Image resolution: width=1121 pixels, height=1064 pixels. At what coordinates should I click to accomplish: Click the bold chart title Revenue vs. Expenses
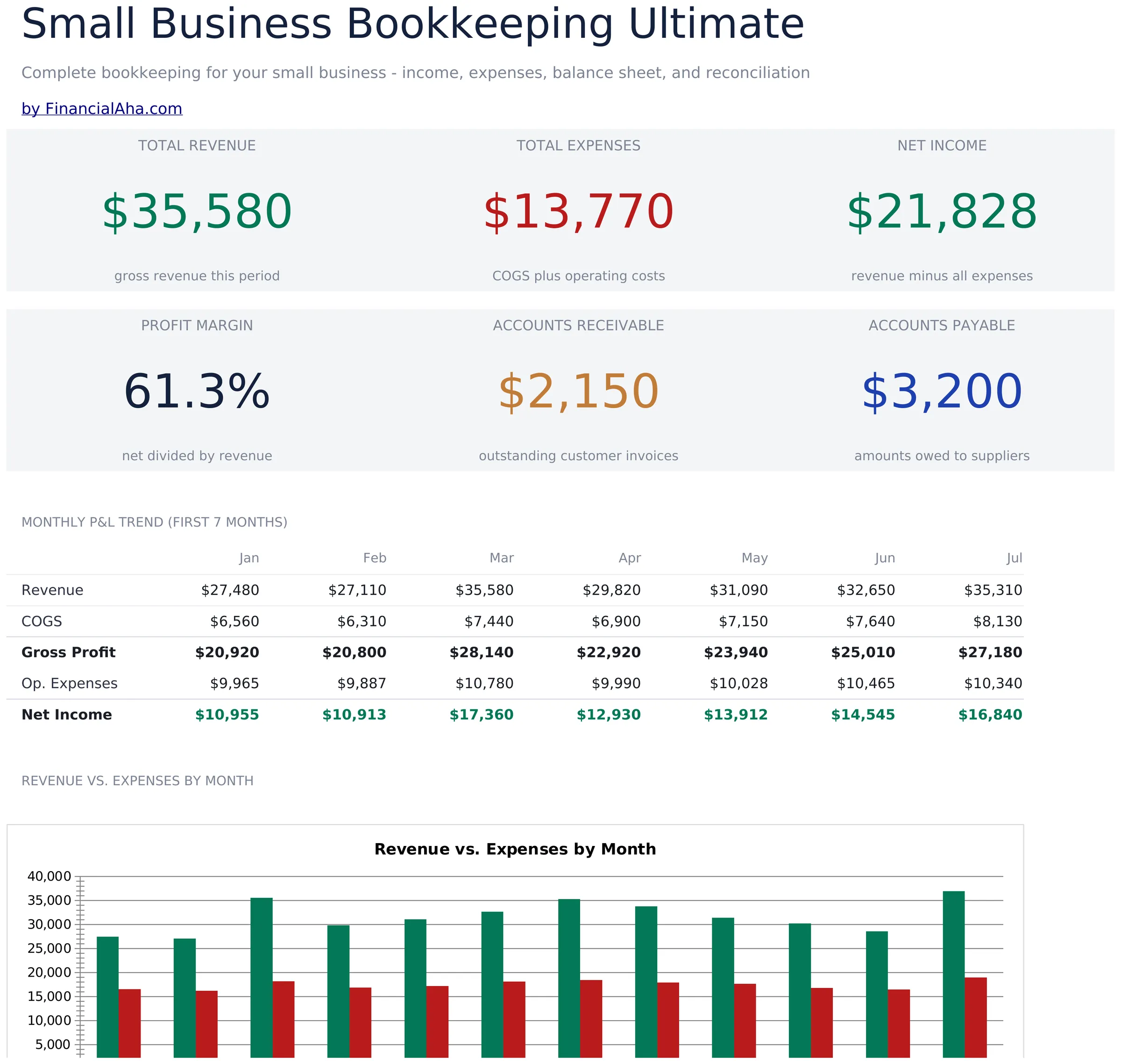515,849
